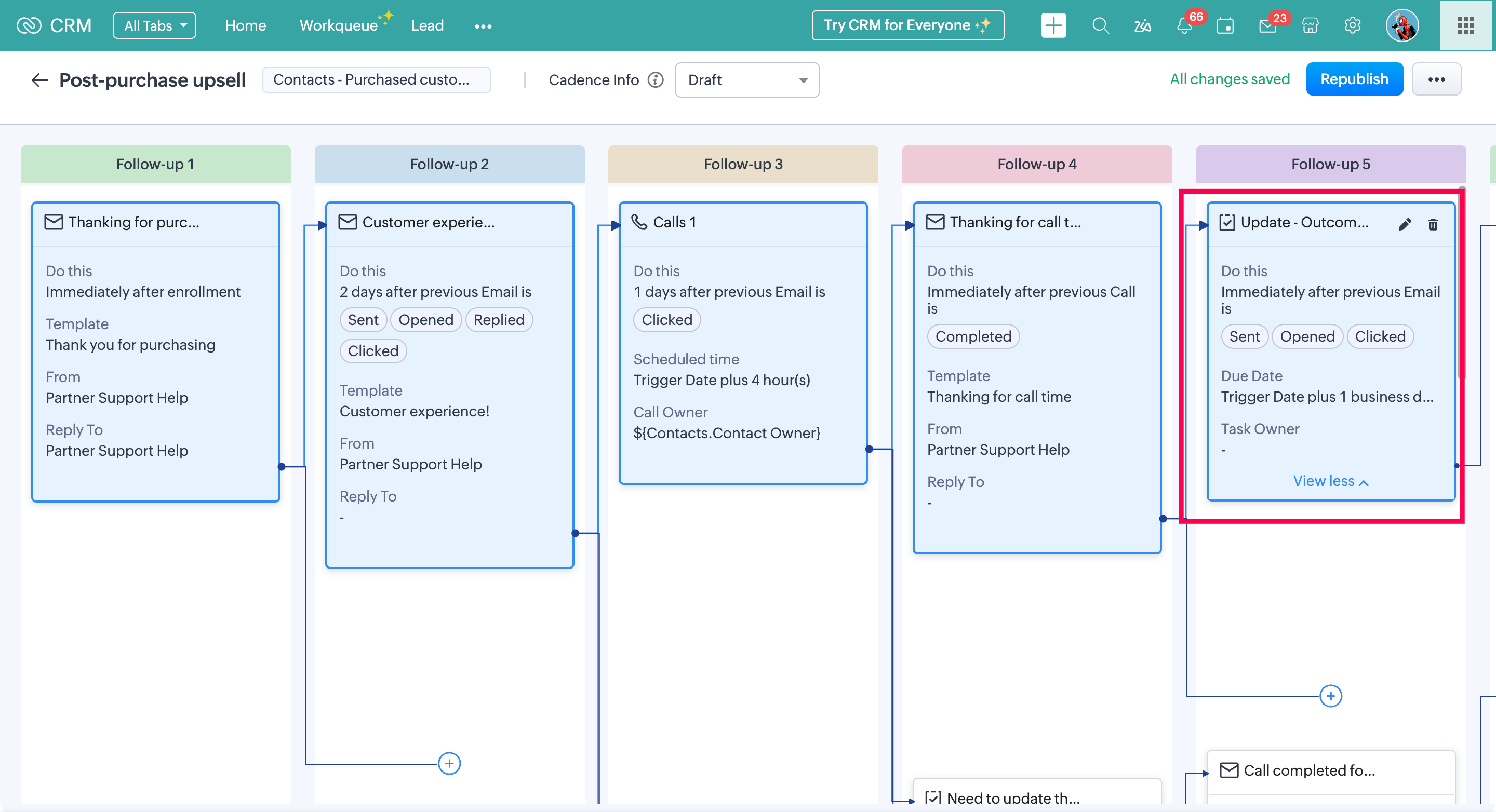Click the Try CRM for Everyone button
Screen dimensions: 1496x812
[x=907, y=25]
